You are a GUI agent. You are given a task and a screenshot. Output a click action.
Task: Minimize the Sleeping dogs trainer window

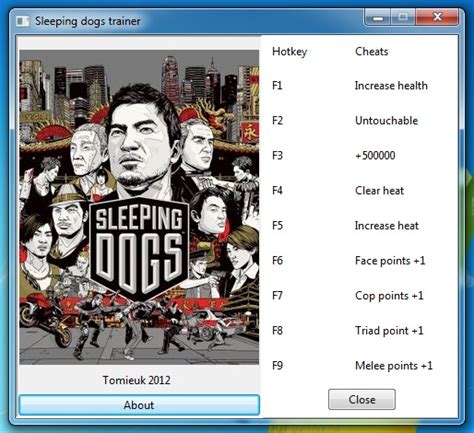pyautogui.click(x=378, y=17)
